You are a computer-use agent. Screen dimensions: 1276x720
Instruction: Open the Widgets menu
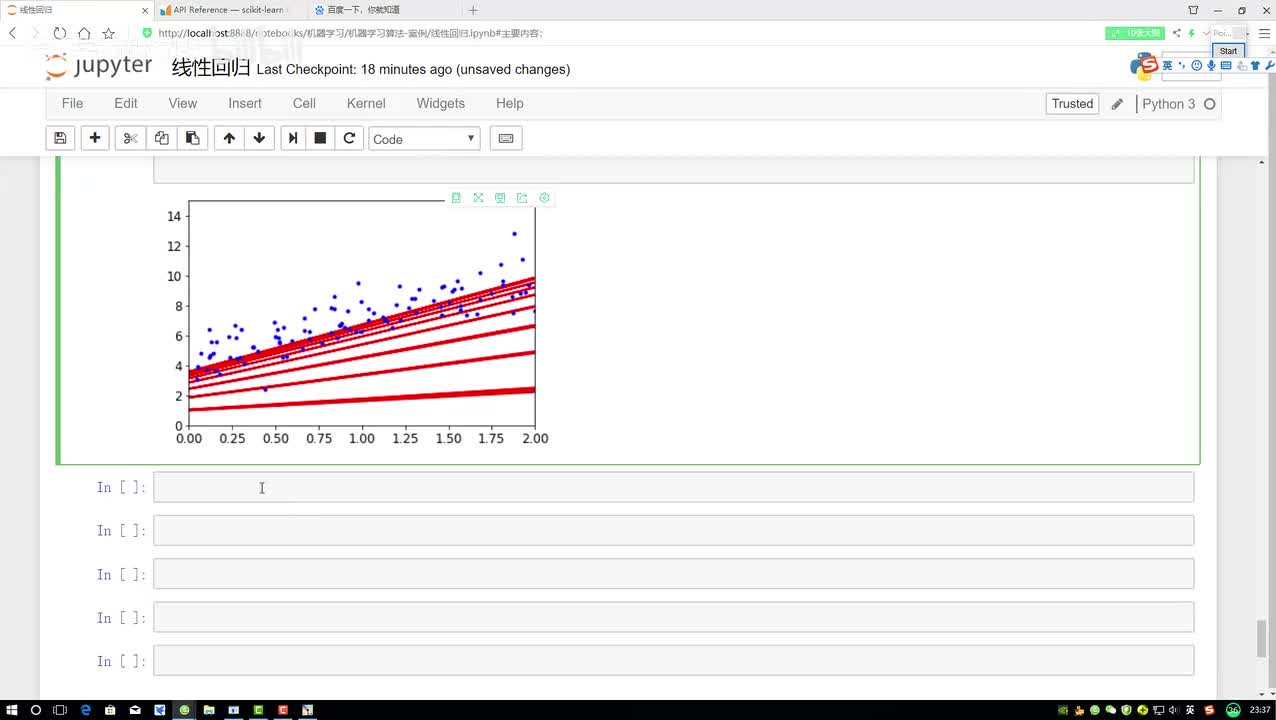point(441,103)
